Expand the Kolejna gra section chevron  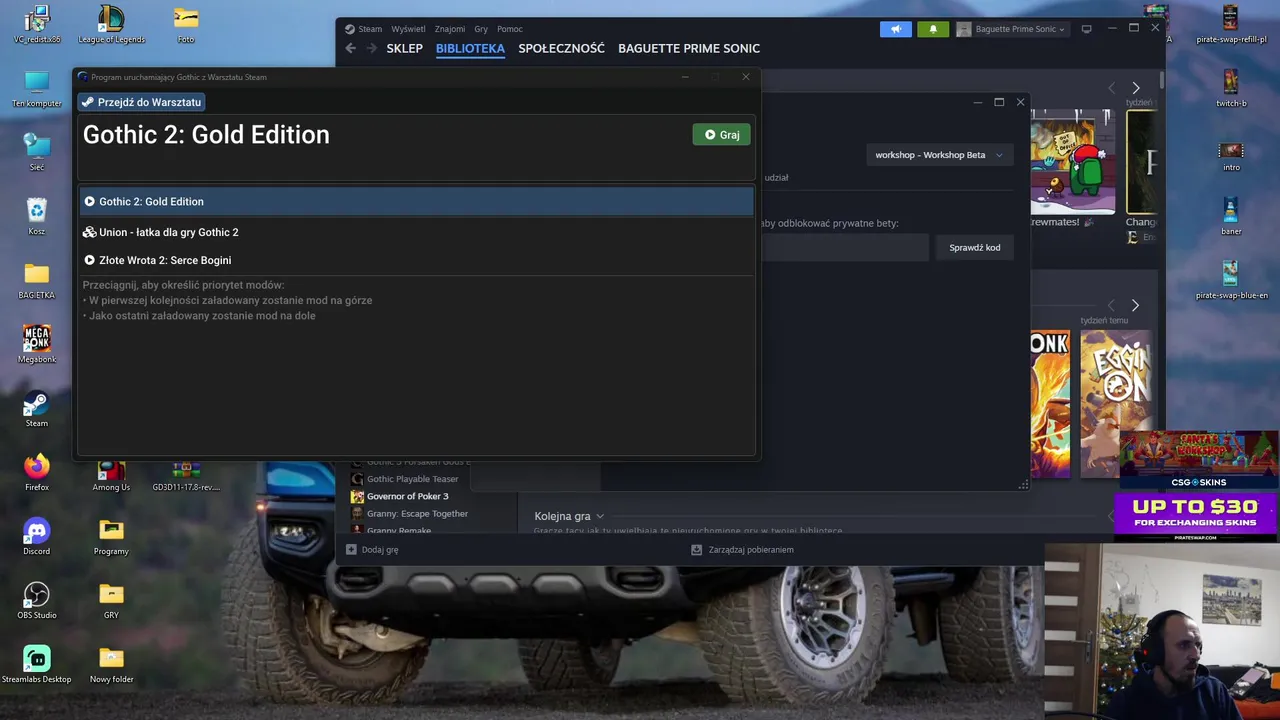click(600, 516)
